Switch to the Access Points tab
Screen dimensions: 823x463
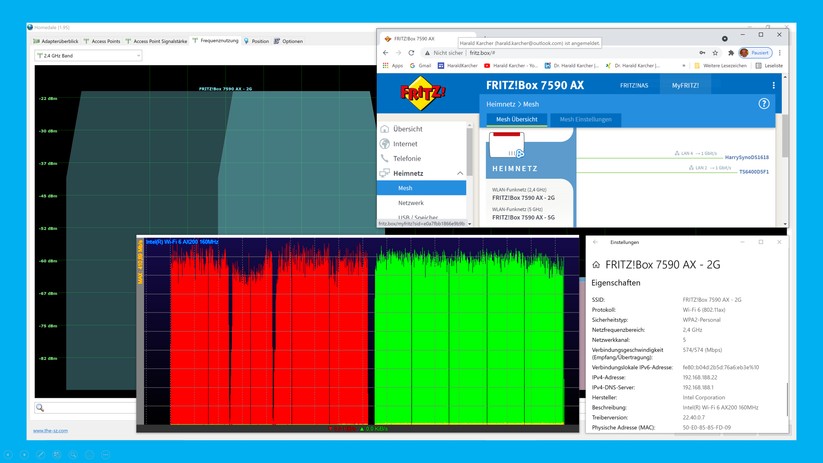click(x=102, y=41)
